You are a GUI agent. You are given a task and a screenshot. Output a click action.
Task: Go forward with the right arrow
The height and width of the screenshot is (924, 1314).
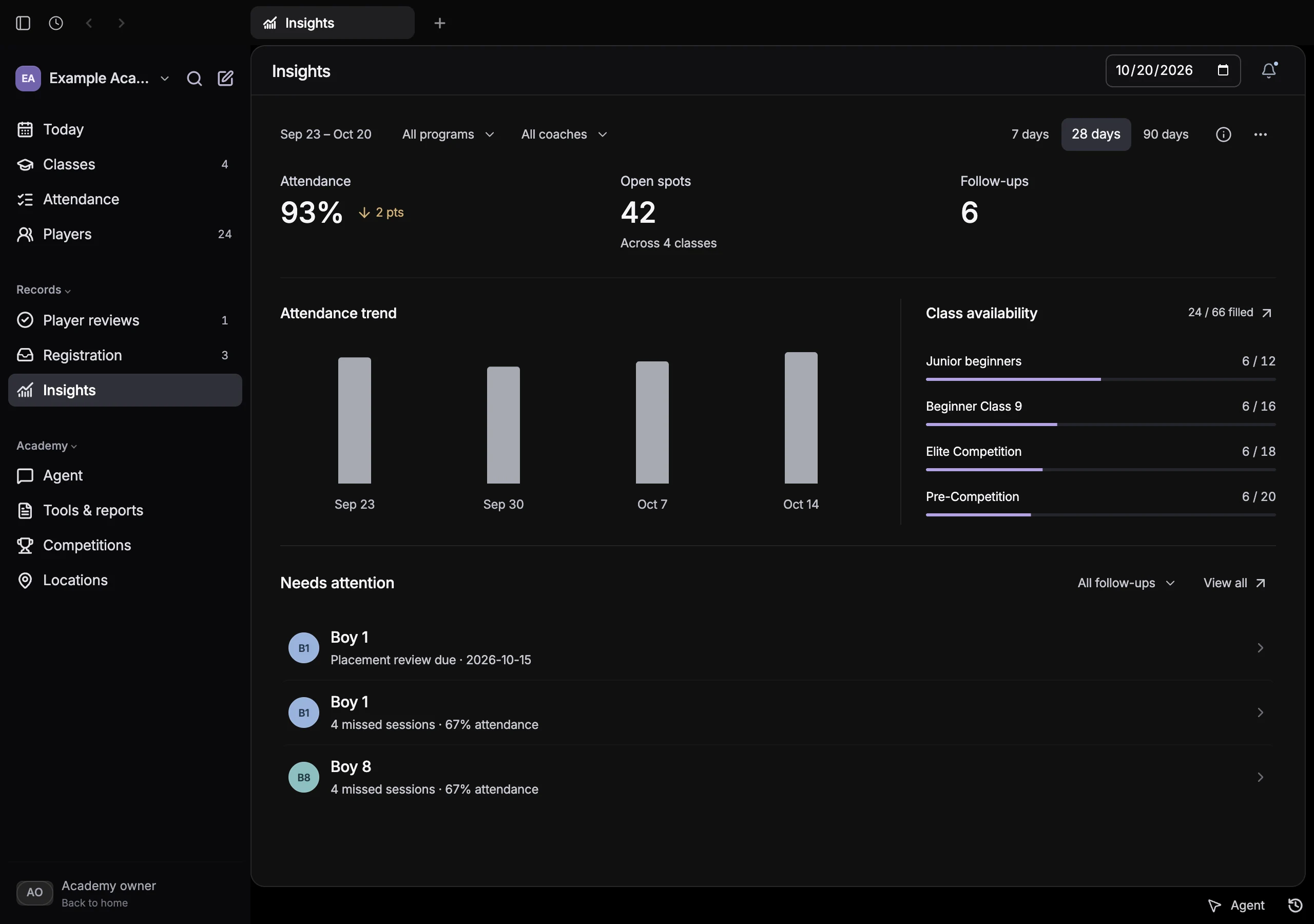(x=121, y=23)
